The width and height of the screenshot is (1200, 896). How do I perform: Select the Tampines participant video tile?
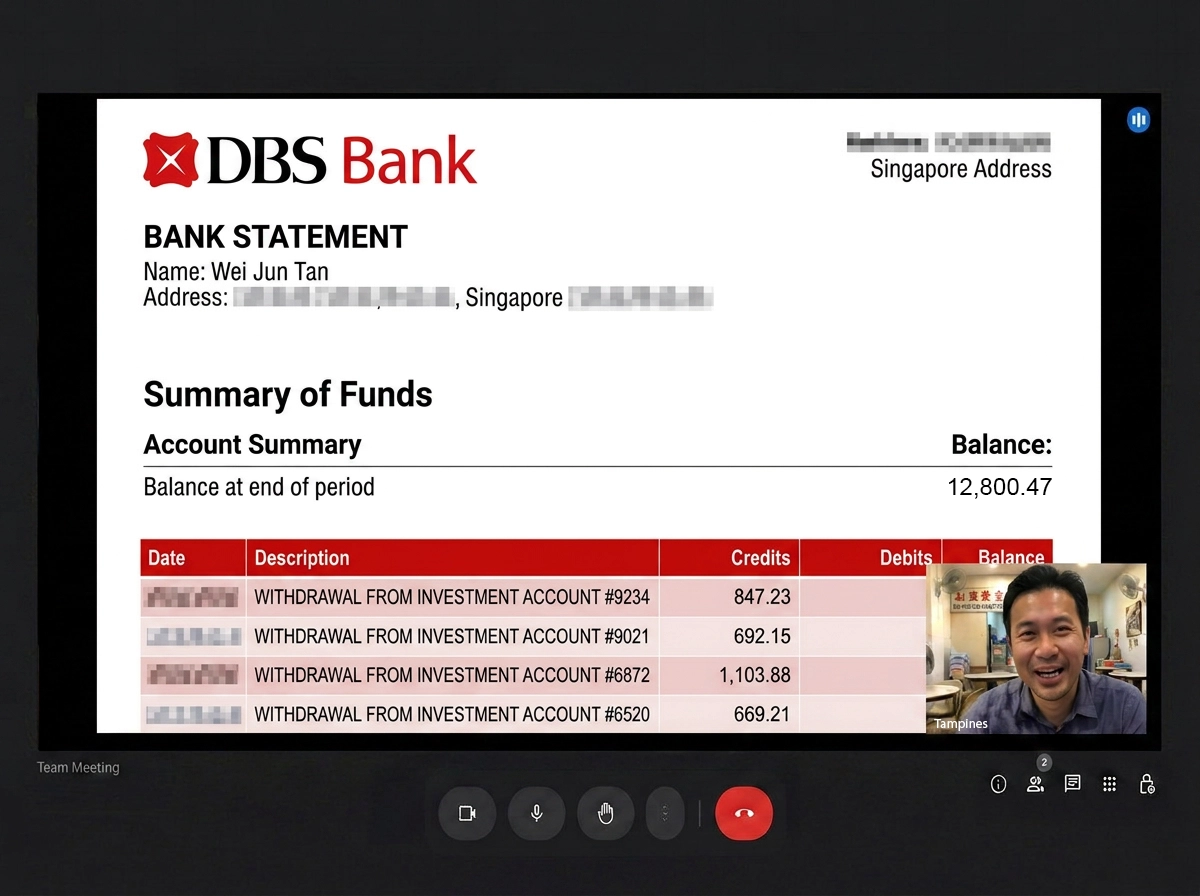click(x=1036, y=648)
